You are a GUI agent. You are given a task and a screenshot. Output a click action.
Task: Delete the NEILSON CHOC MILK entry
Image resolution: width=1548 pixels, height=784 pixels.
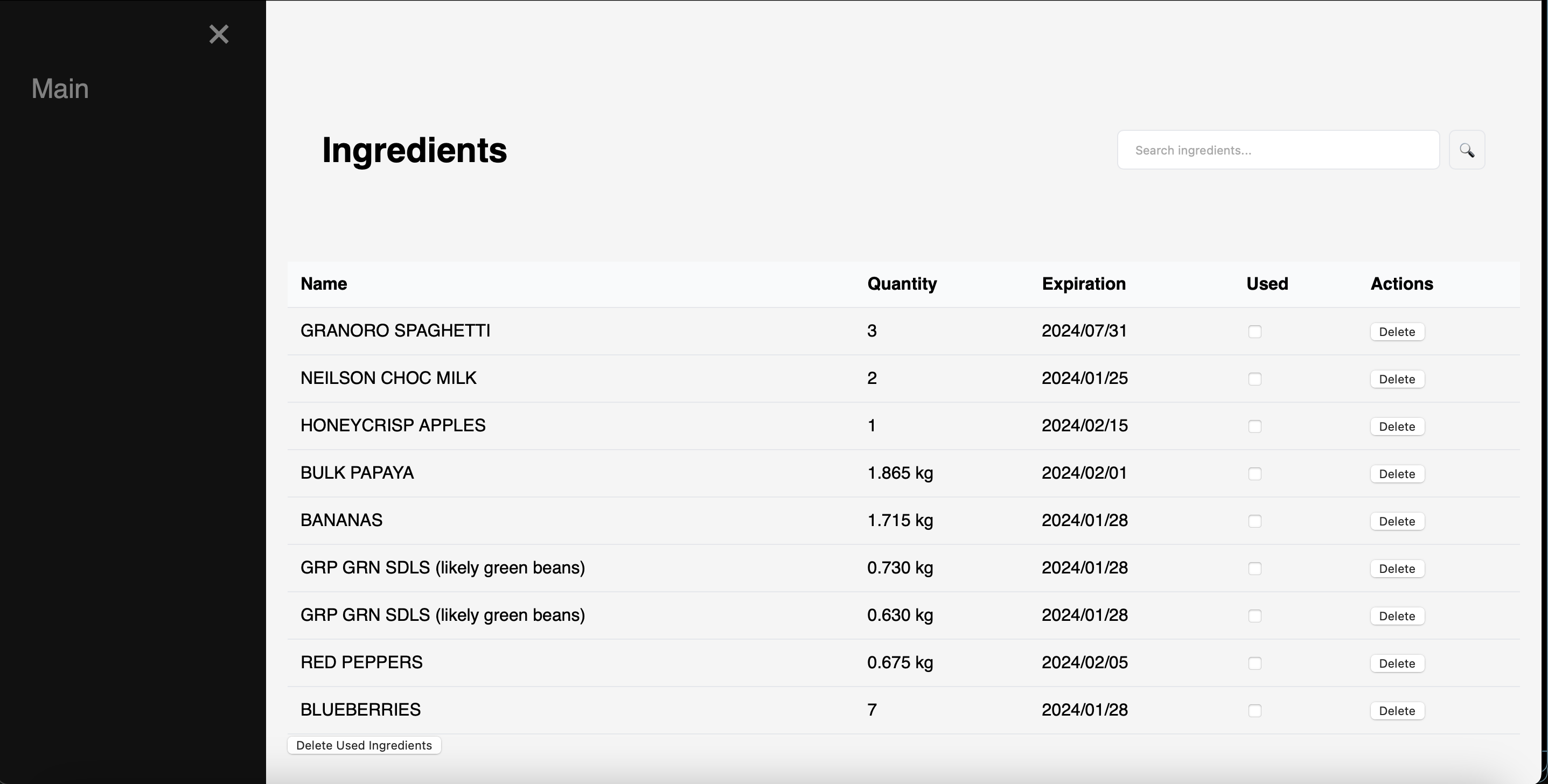point(1397,379)
